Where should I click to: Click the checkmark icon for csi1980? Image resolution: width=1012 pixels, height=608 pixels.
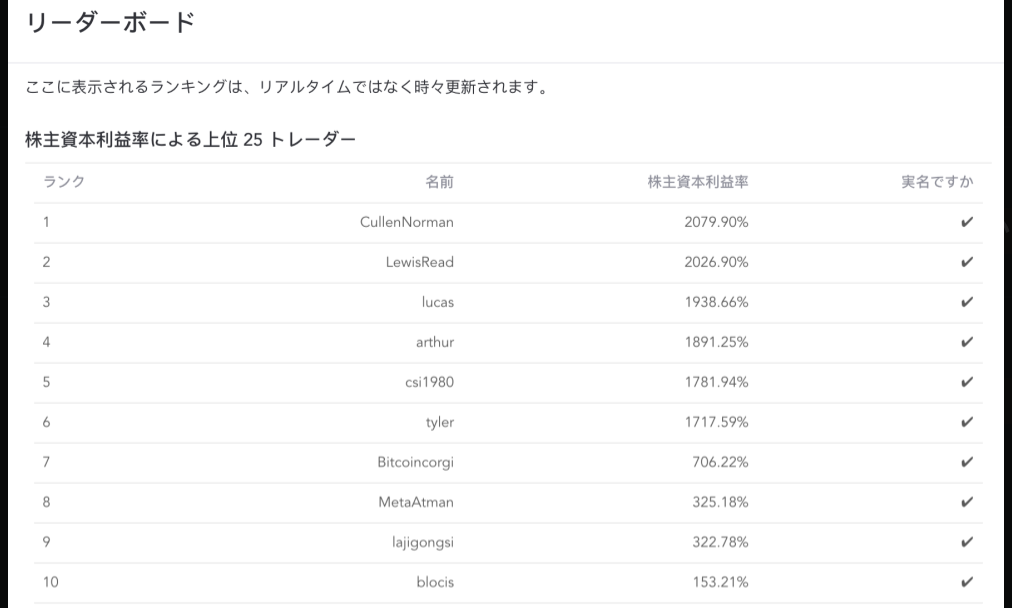tap(966, 382)
